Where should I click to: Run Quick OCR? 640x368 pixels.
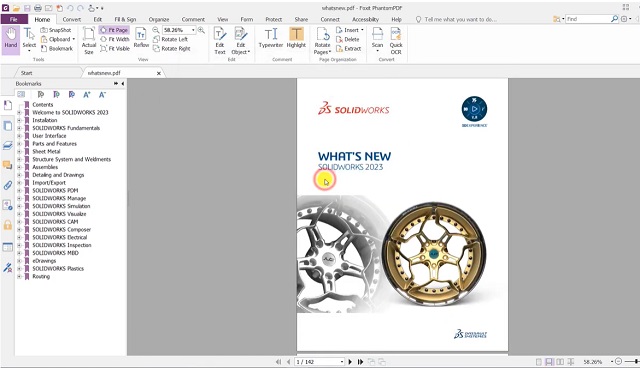396,40
